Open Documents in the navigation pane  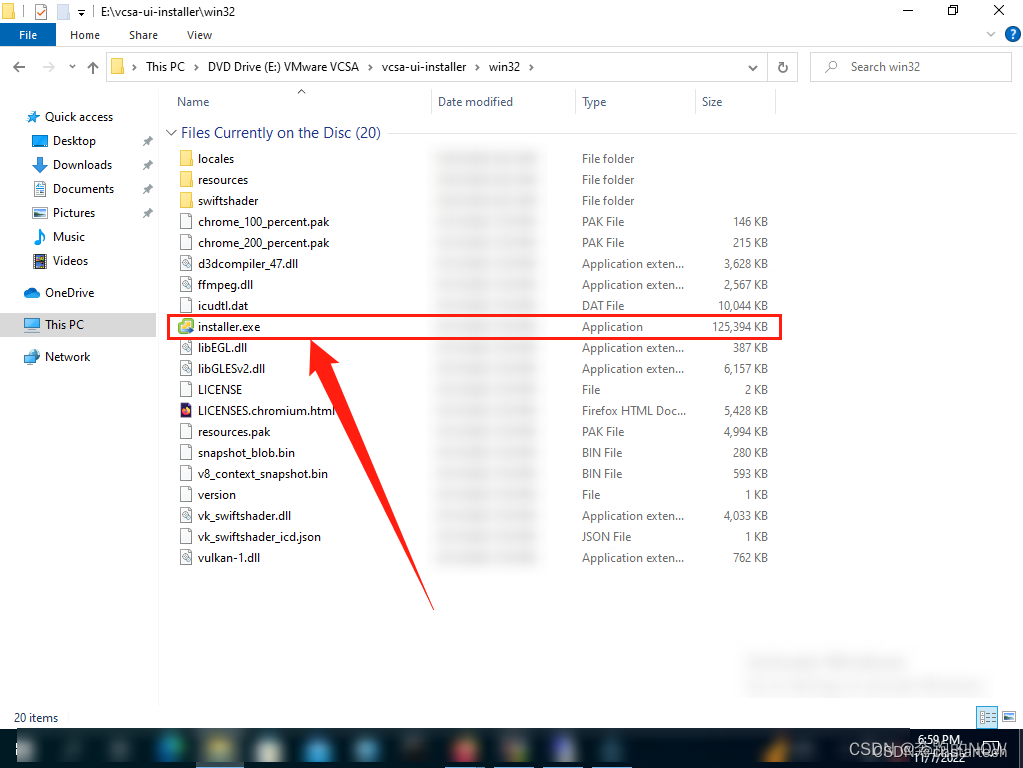(83, 189)
